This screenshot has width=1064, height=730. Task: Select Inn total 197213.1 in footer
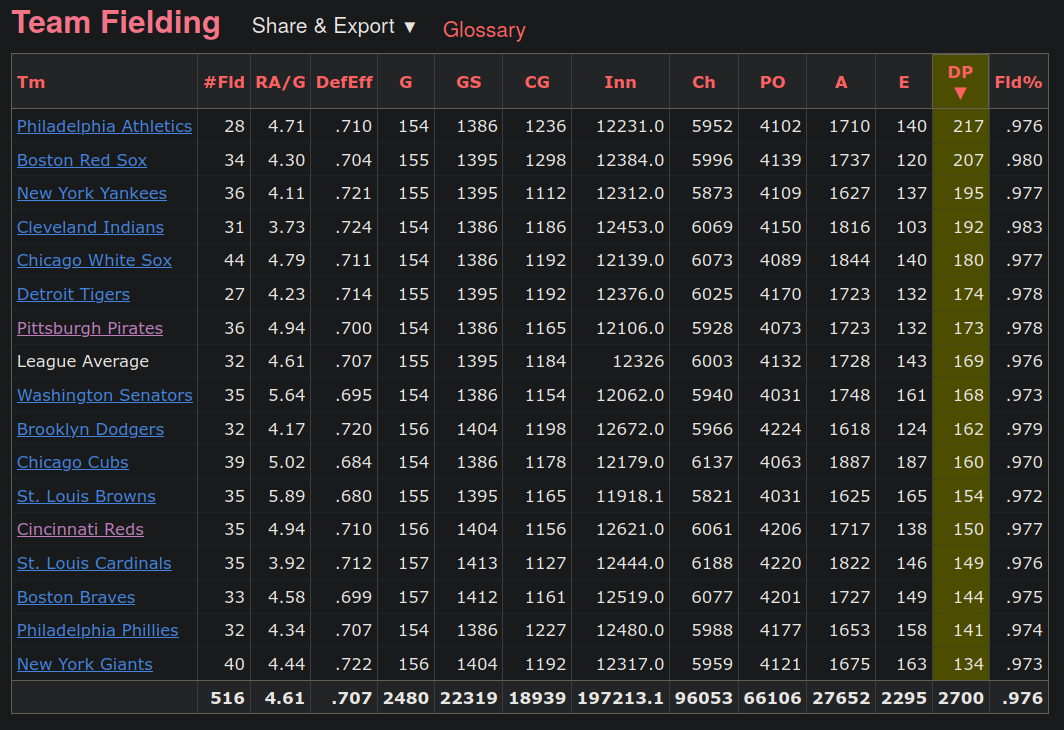620,698
